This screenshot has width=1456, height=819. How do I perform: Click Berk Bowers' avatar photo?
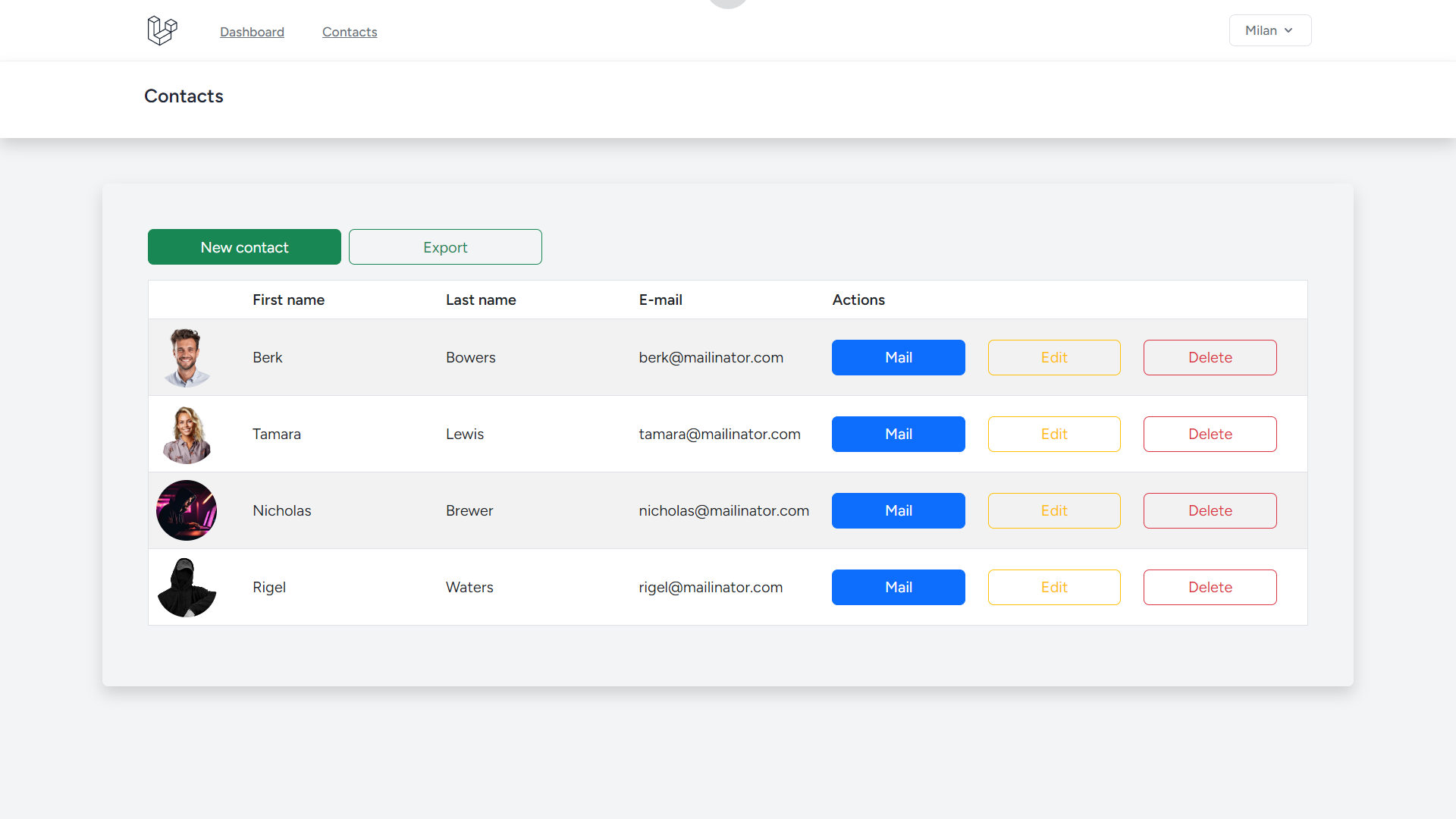tap(187, 358)
